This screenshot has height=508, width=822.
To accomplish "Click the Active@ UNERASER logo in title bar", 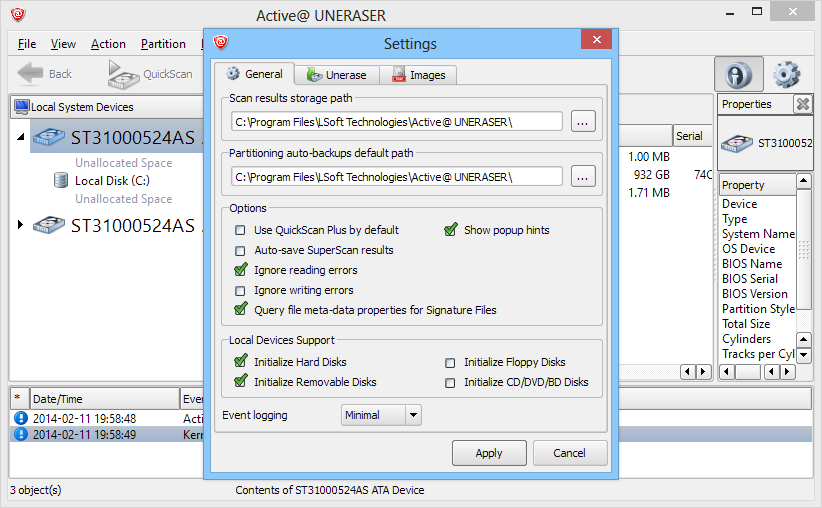I will (x=18, y=15).
